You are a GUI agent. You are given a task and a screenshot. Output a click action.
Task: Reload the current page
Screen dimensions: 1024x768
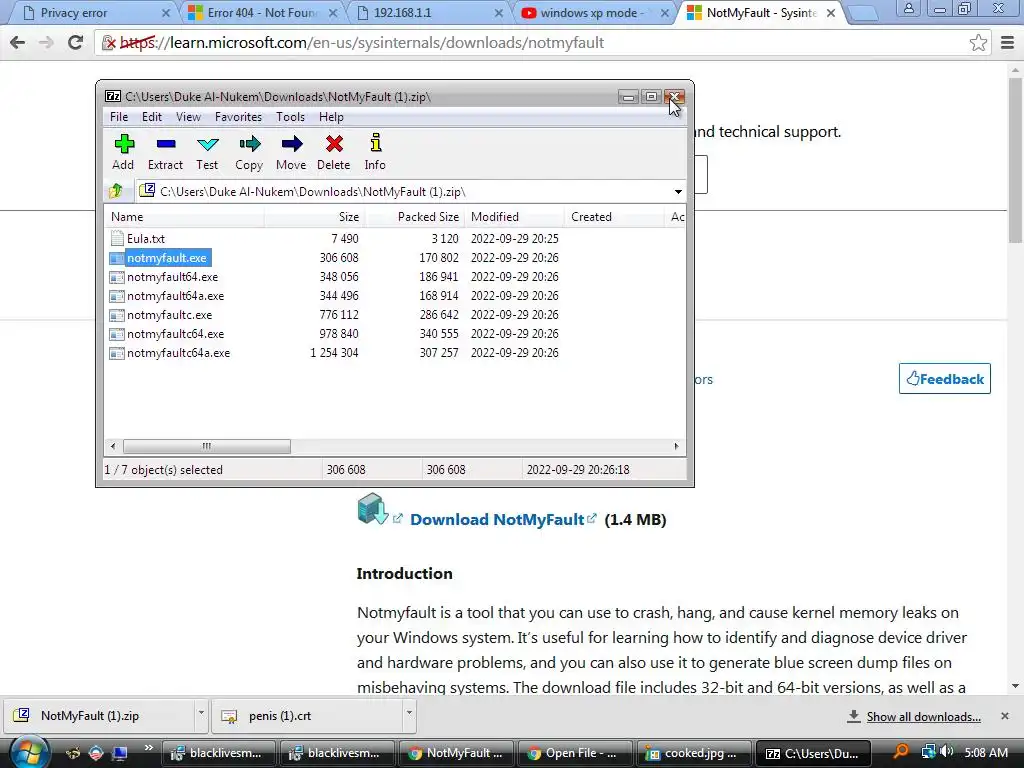pos(76,42)
